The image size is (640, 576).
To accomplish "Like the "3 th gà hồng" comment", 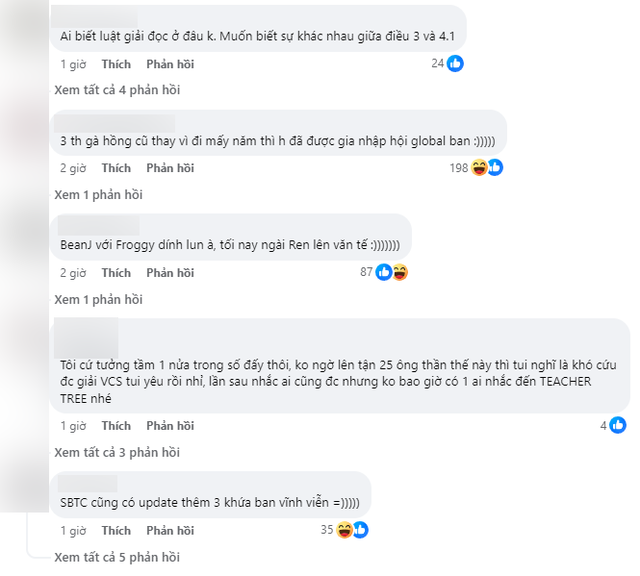I will (x=116, y=168).
